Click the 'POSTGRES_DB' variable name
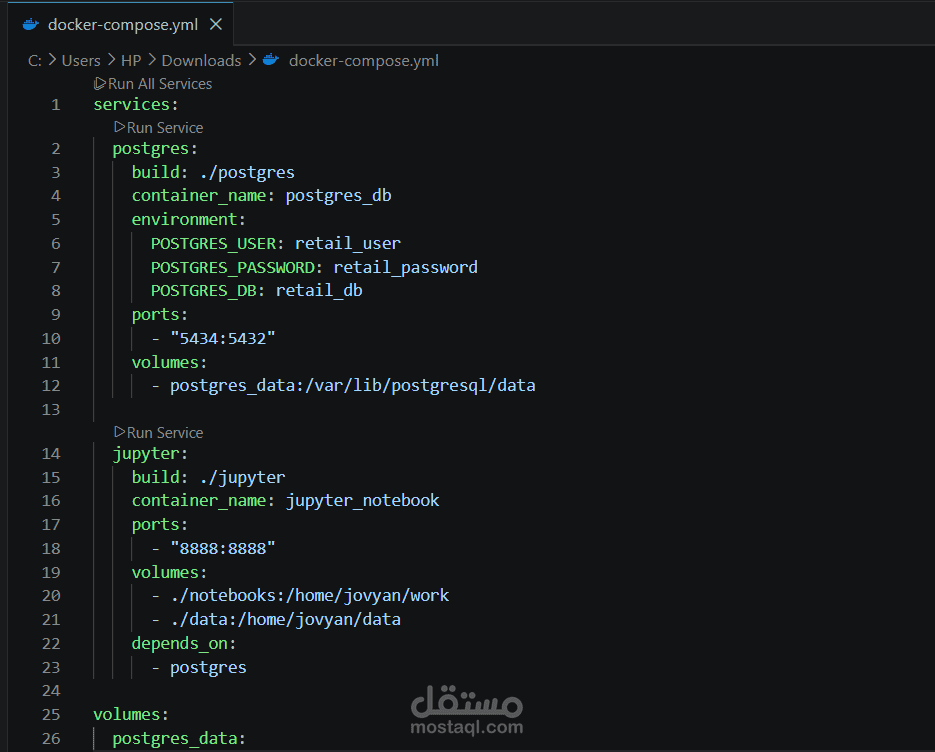 point(204,291)
